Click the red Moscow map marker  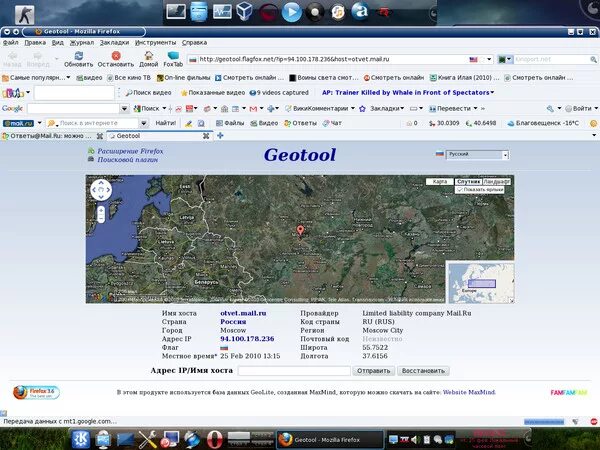pos(300,230)
